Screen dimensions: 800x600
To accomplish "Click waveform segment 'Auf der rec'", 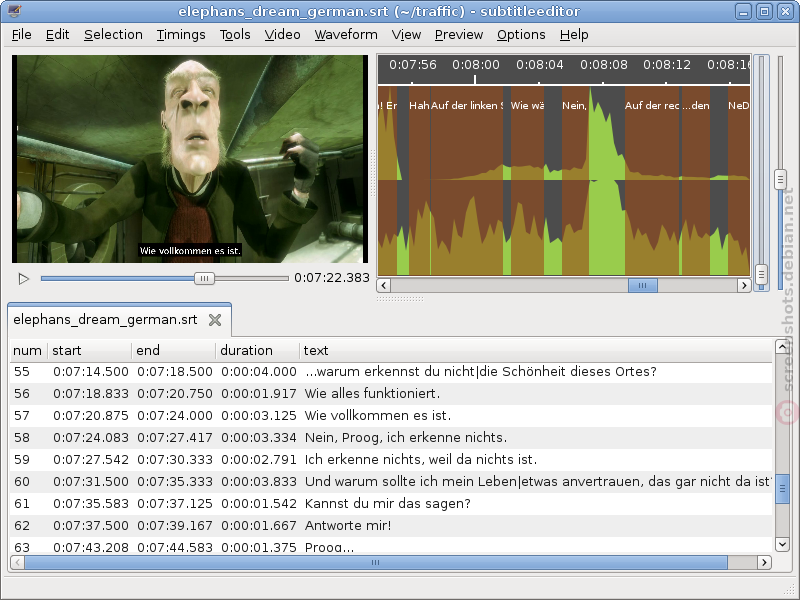I will [x=653, y=181].
